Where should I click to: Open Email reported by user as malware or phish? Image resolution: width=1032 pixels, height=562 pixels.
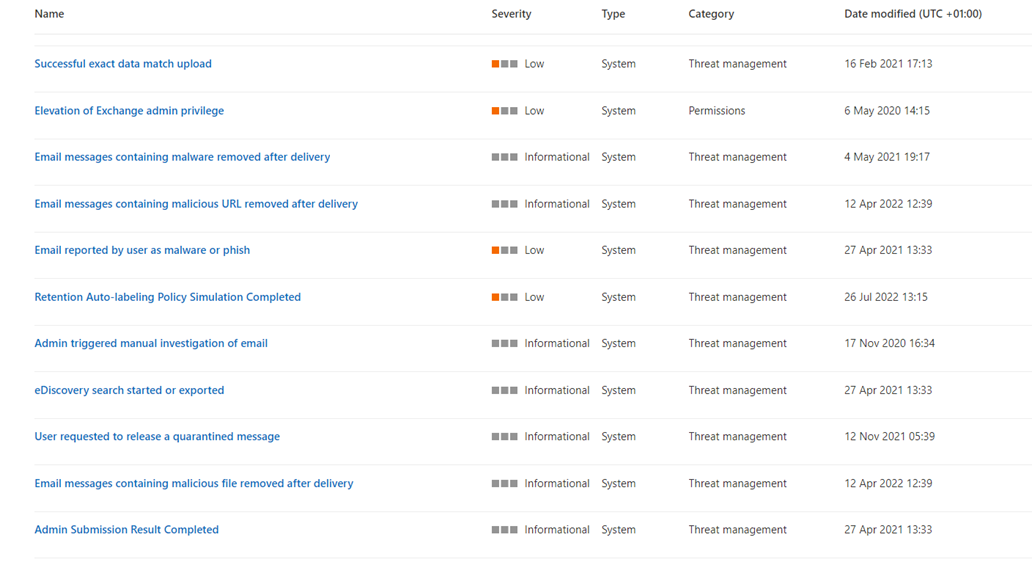[x=142, y=250]
